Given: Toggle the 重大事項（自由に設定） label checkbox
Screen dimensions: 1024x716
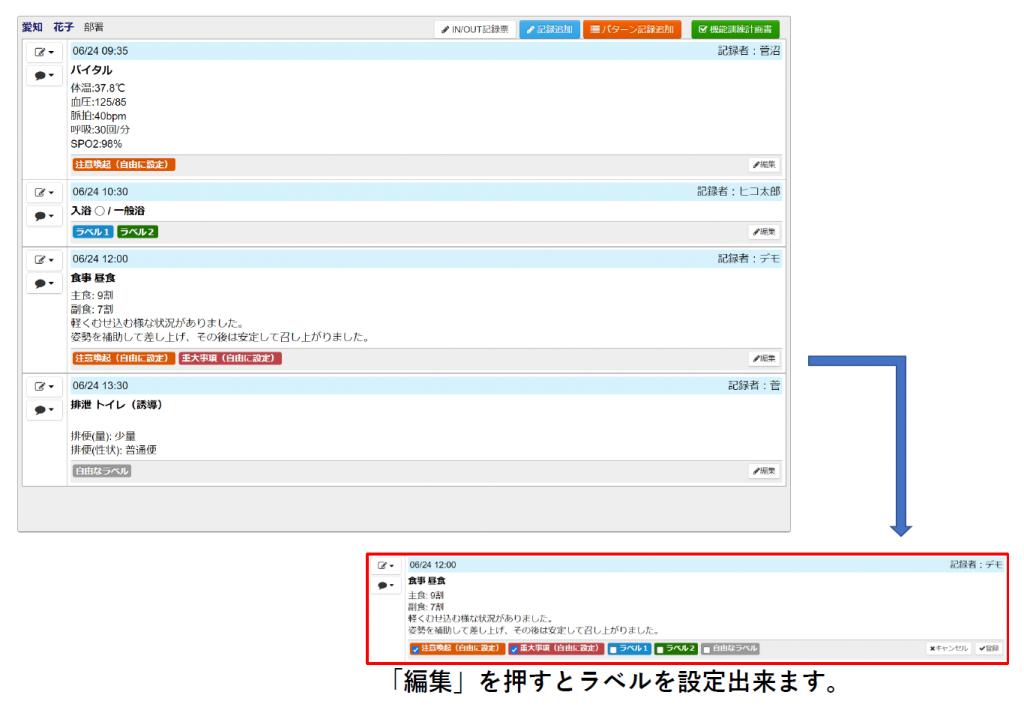Looking at the screenshot, I should click(x=513, y=648).
